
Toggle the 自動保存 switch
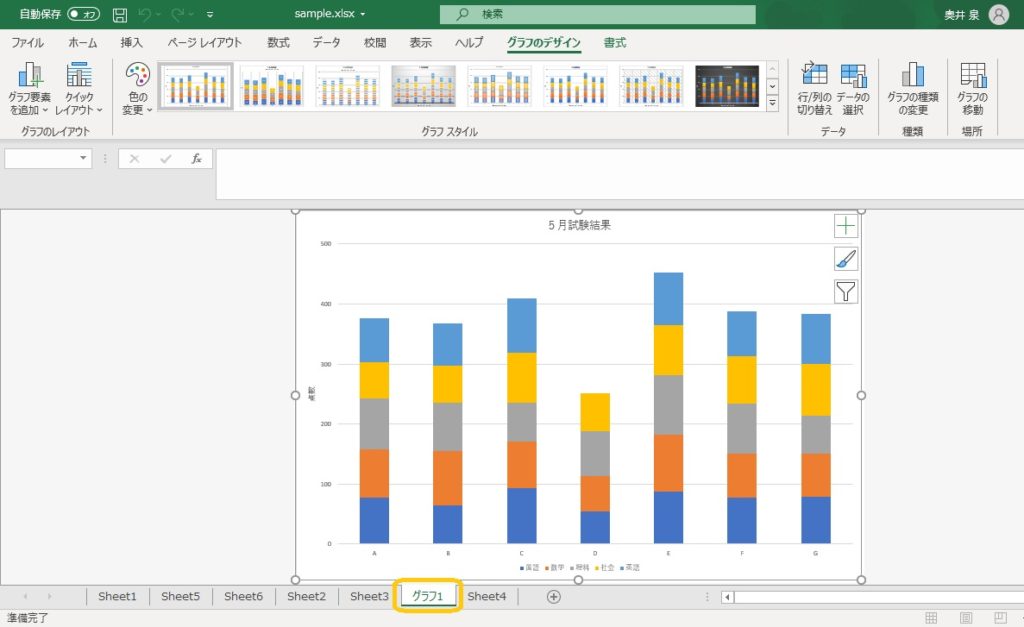83,15
